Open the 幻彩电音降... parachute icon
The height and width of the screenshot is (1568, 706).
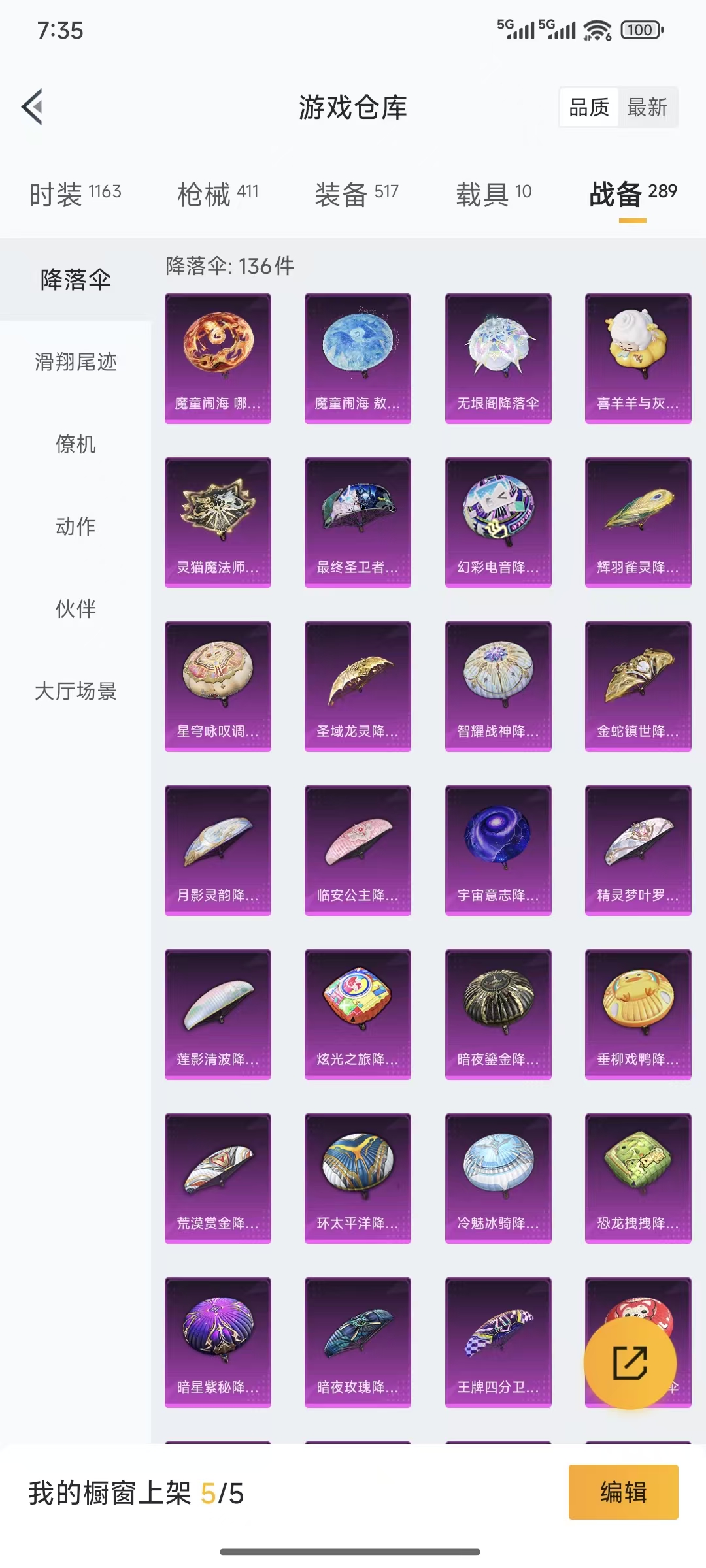(498, 522)
